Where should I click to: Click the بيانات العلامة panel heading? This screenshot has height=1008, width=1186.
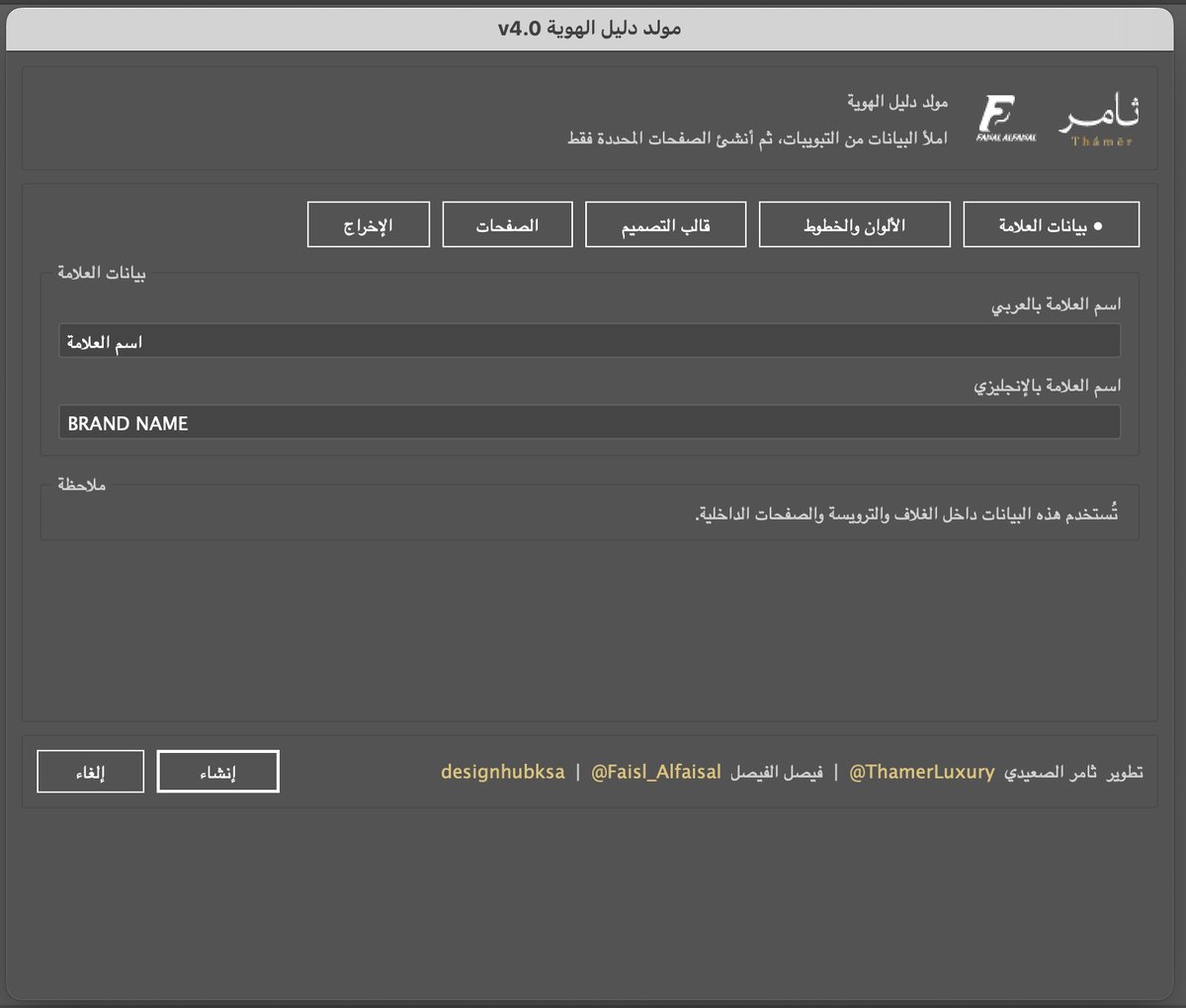click(x=101, y=274)
